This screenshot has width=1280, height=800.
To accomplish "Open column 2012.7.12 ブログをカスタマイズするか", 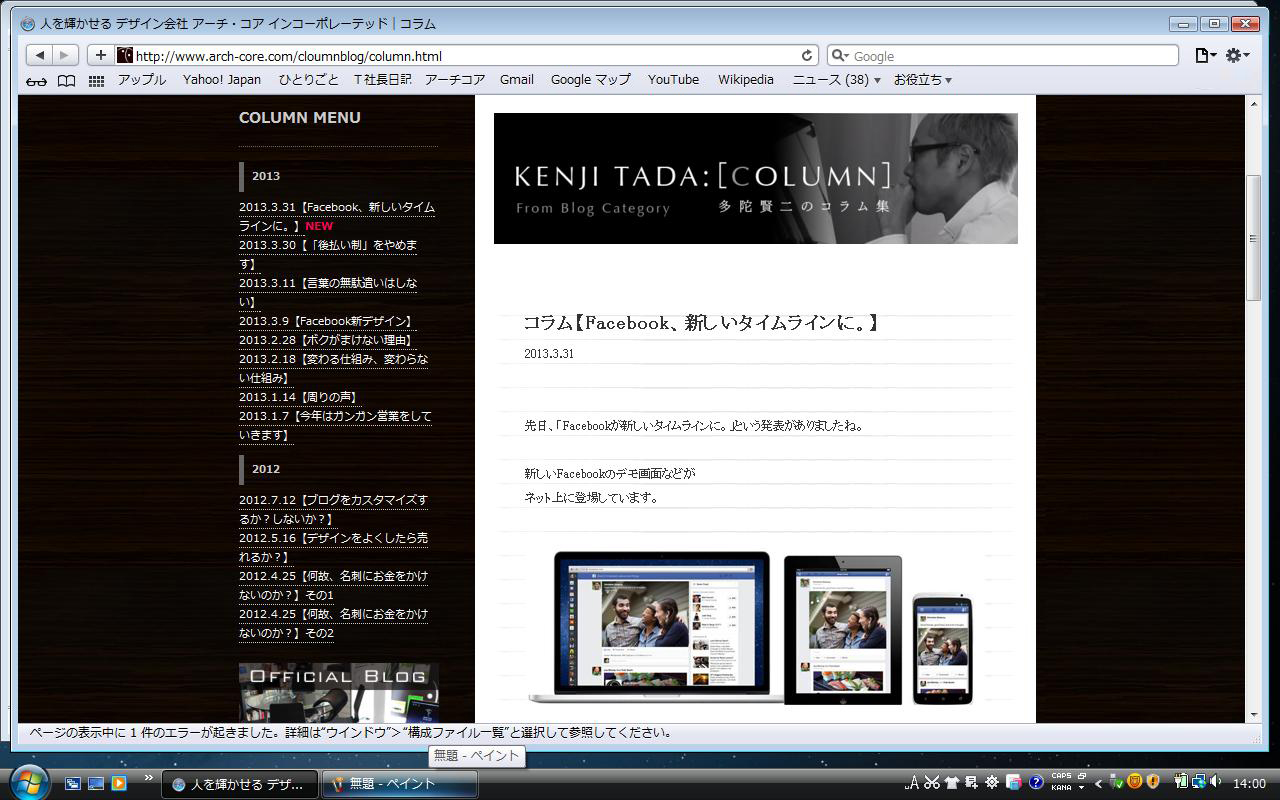I will pyautogui.click(x=333, y=509).
